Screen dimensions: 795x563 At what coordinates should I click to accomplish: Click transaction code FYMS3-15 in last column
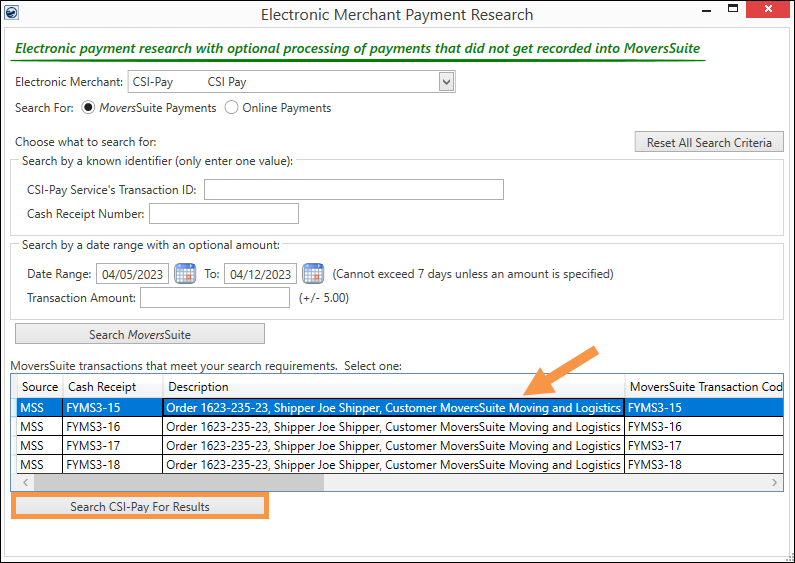click(x=704, y=408)
